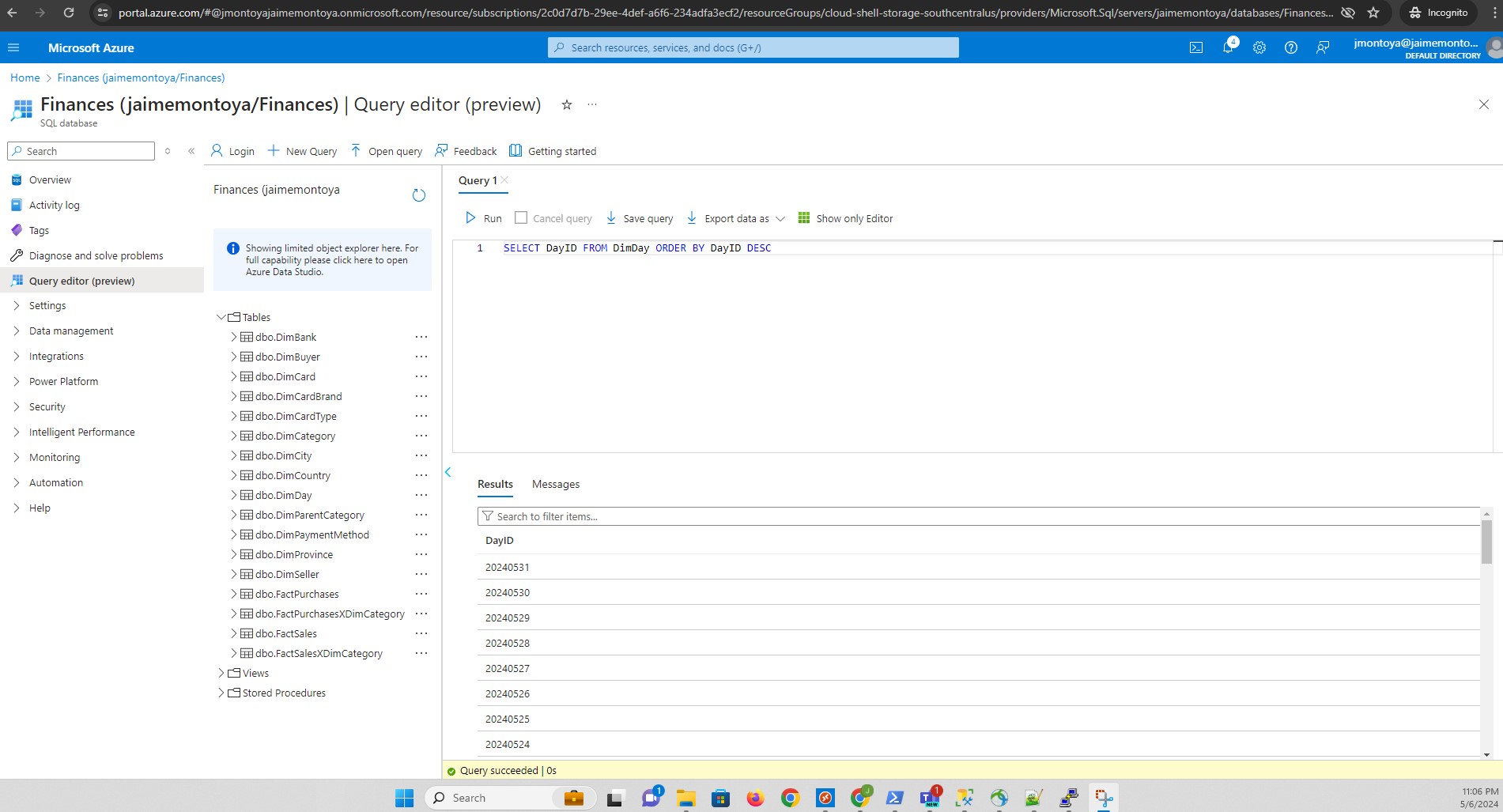This screenshot has height=812, width=1503.
Task: Expand the dbo.DimDay table
Action: (x=233, y=495)
